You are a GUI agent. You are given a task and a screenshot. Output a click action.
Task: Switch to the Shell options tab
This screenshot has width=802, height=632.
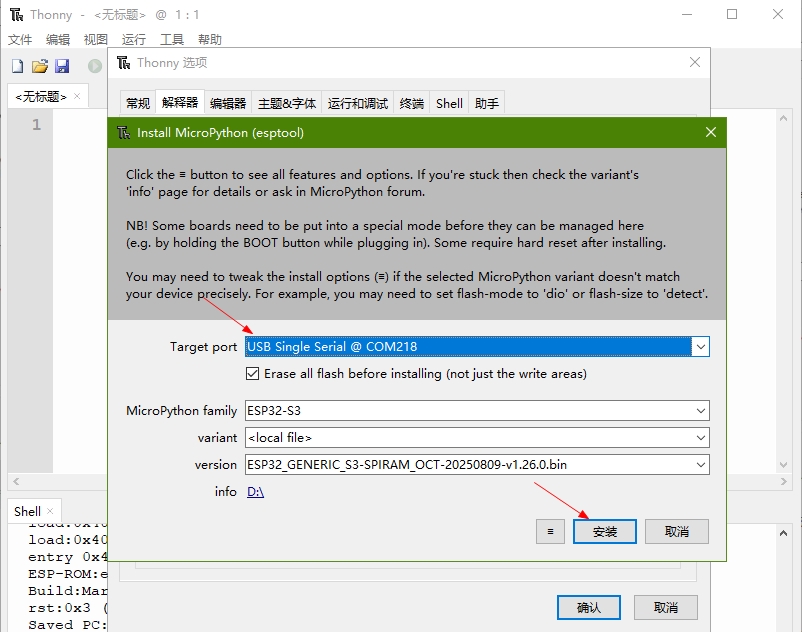(449, 103)
